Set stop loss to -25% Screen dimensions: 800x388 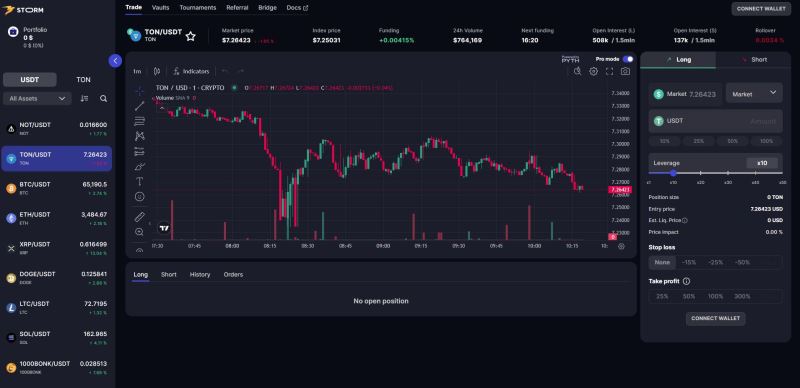(716, 262)
